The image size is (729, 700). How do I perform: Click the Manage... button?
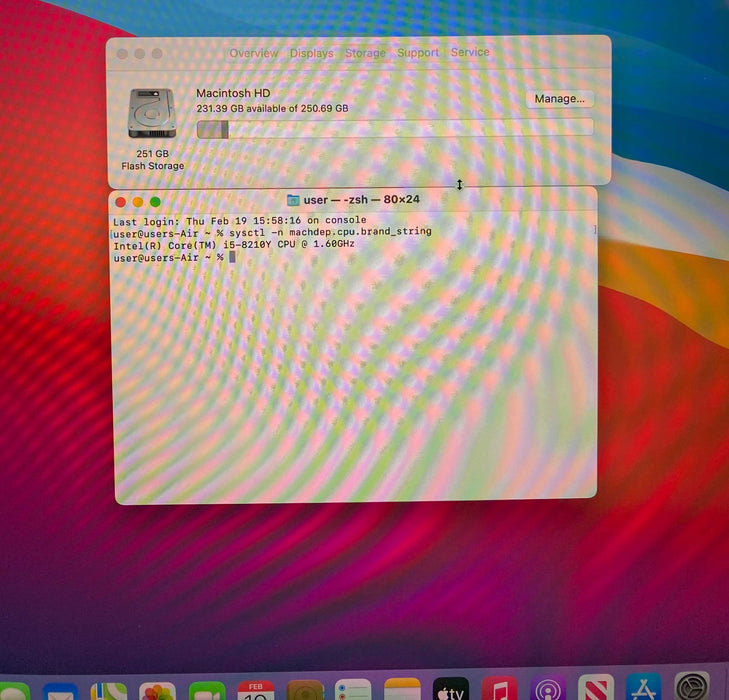(x=559, y=99)
